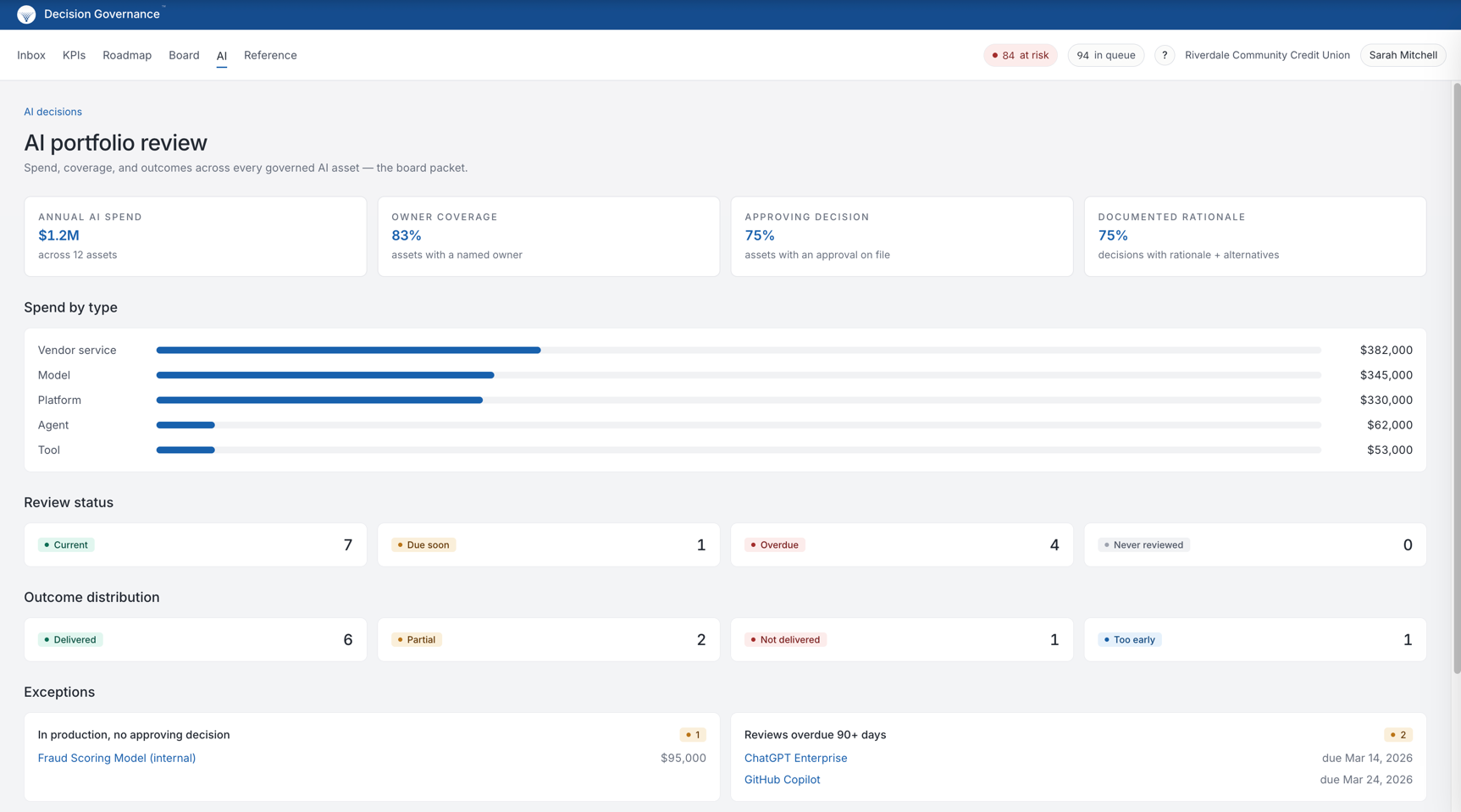This screenshot has height=812, width=1461.
Task: Click the due Mar 24, 2026 date
Action: click(1366, 779)
